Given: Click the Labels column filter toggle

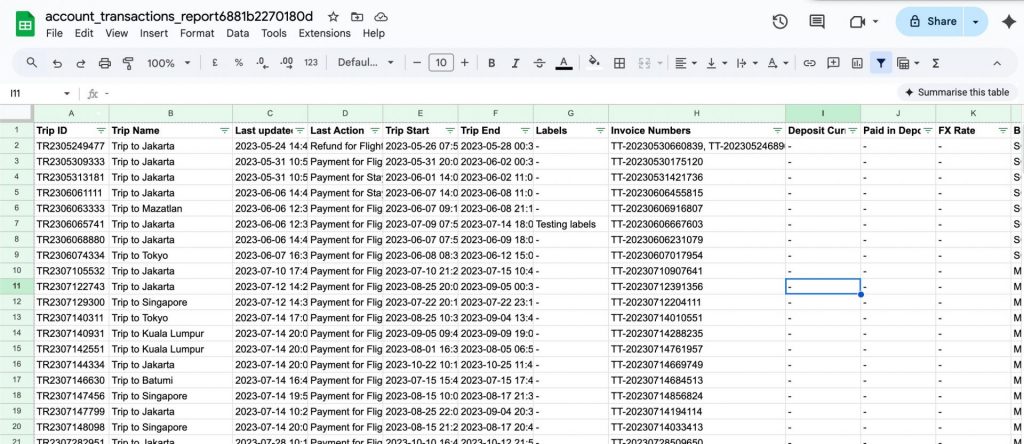Looking at the screenshot, I should 600,131.
